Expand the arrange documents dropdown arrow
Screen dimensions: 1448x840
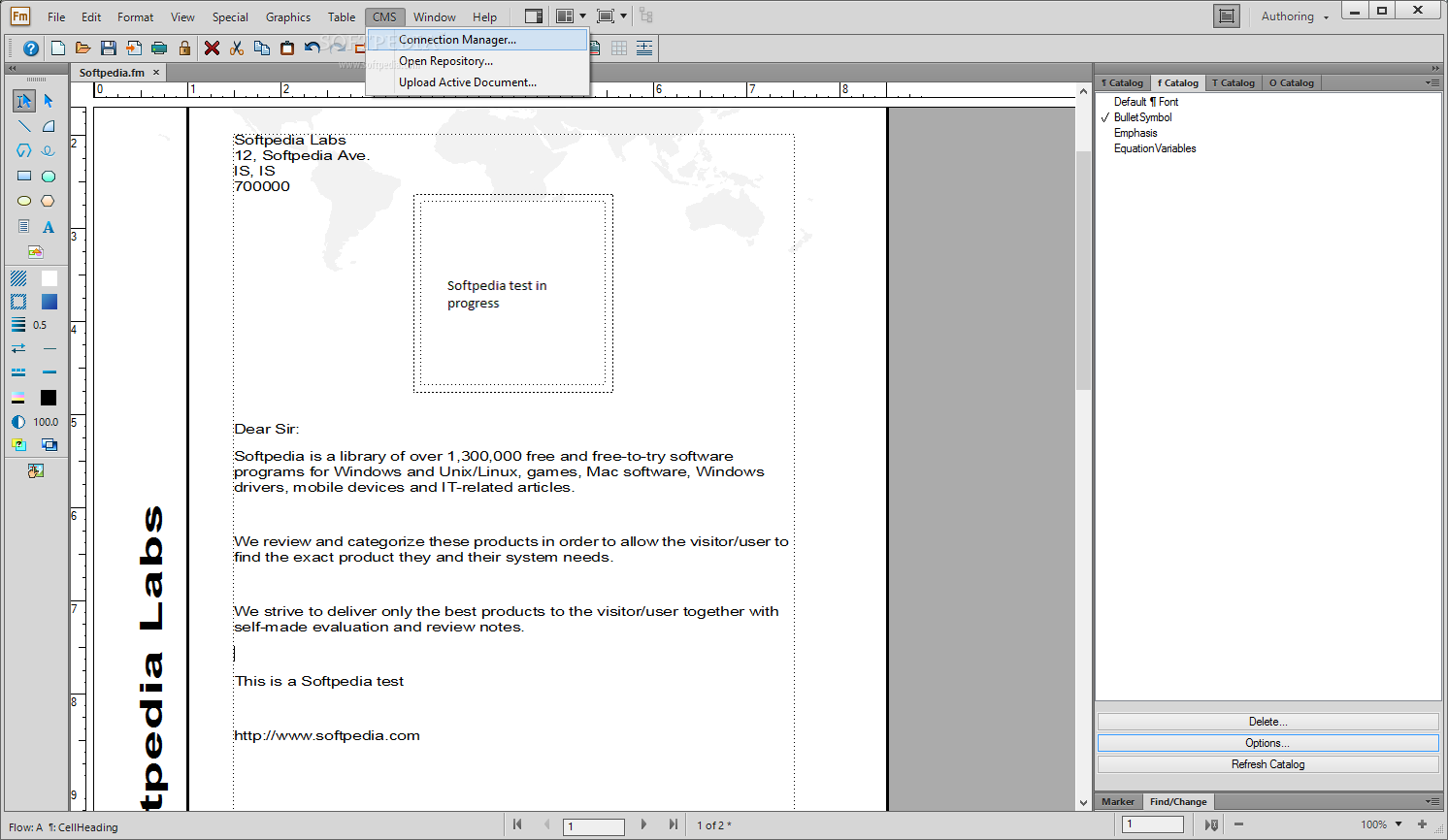point(582,16)
